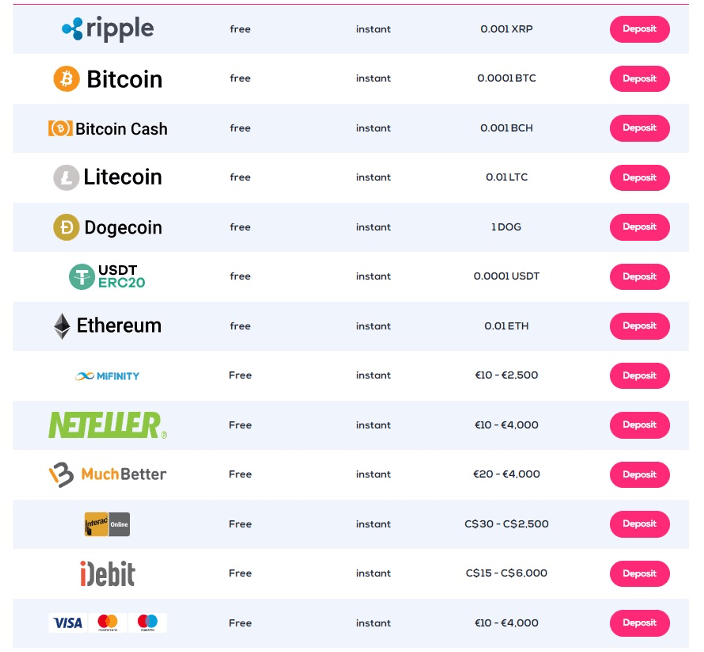Deposit via Ethereum
This screenshot has height=652, width=704.
[x=639, y=326]
